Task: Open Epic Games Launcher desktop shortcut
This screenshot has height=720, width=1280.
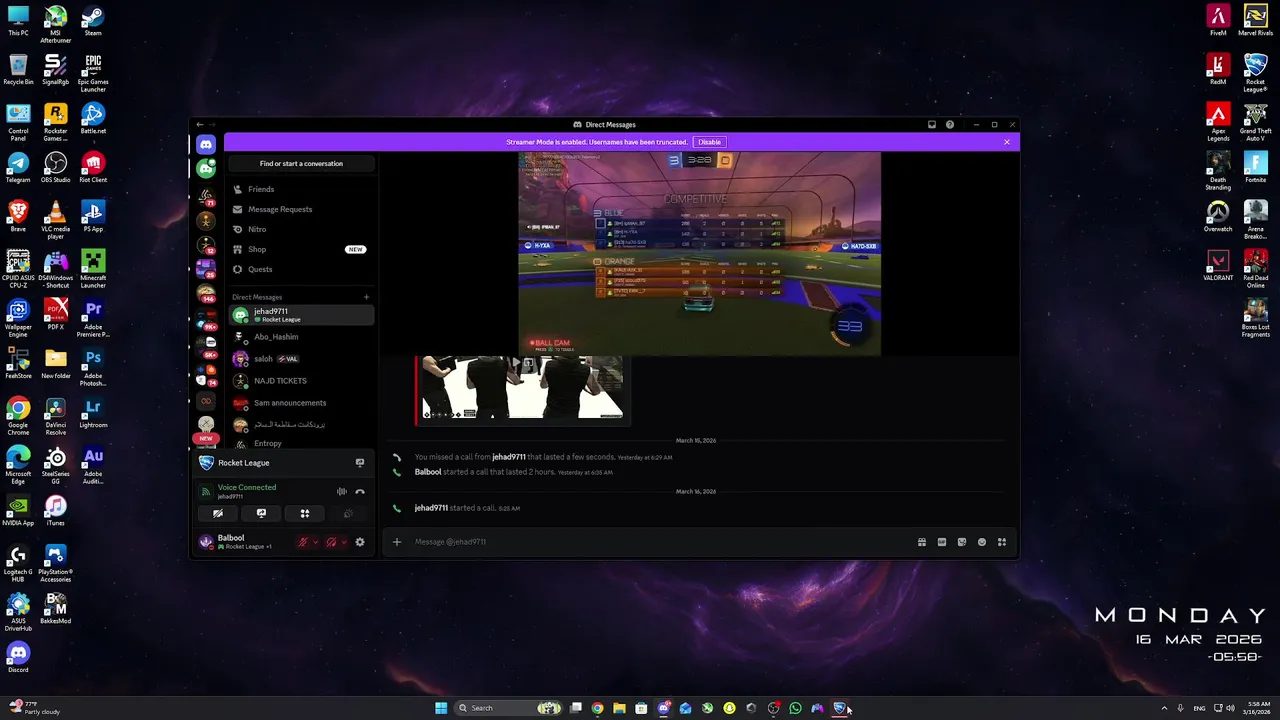Action: coord(93,72)
